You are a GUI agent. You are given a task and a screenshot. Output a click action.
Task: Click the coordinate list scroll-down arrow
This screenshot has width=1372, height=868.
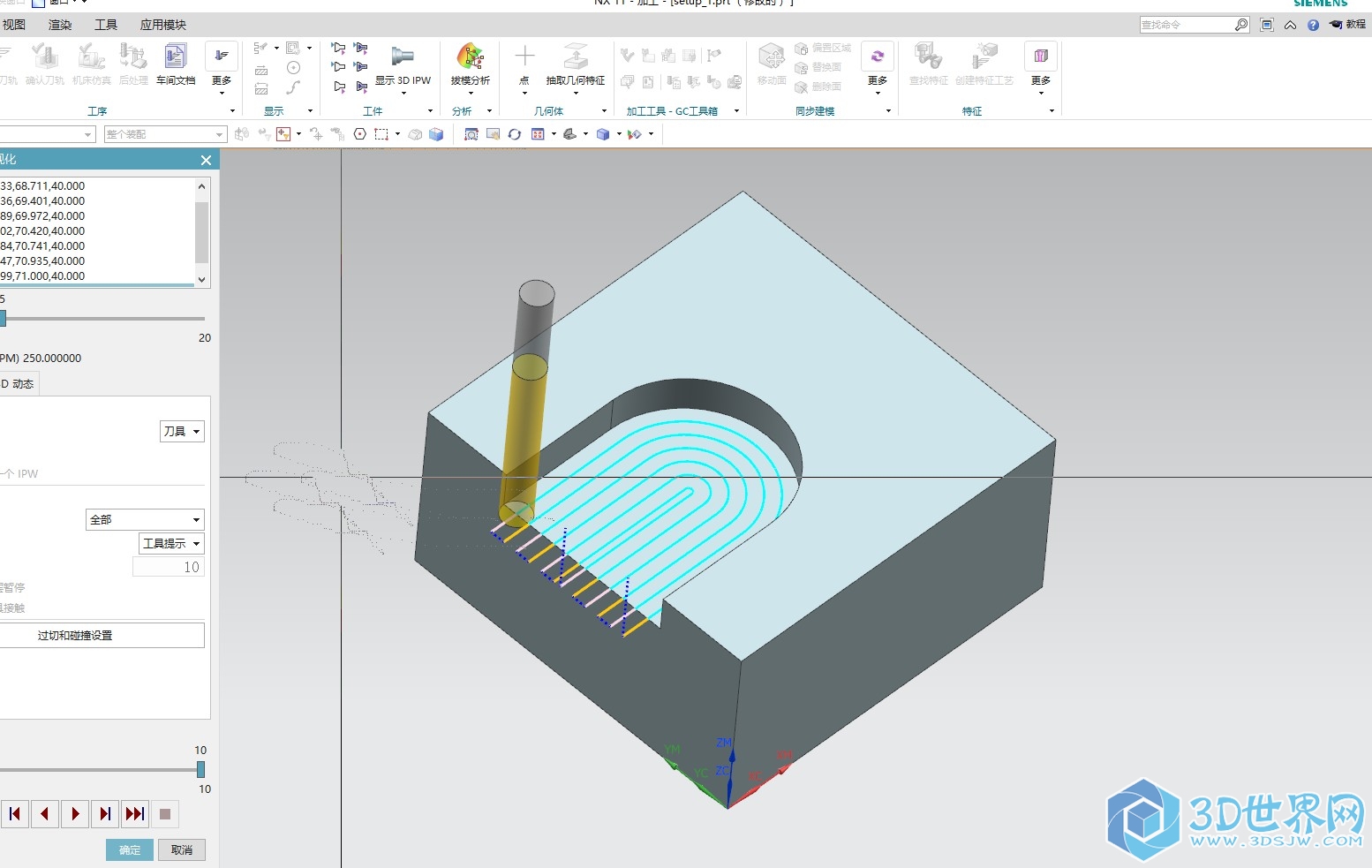tap(202, 279)
